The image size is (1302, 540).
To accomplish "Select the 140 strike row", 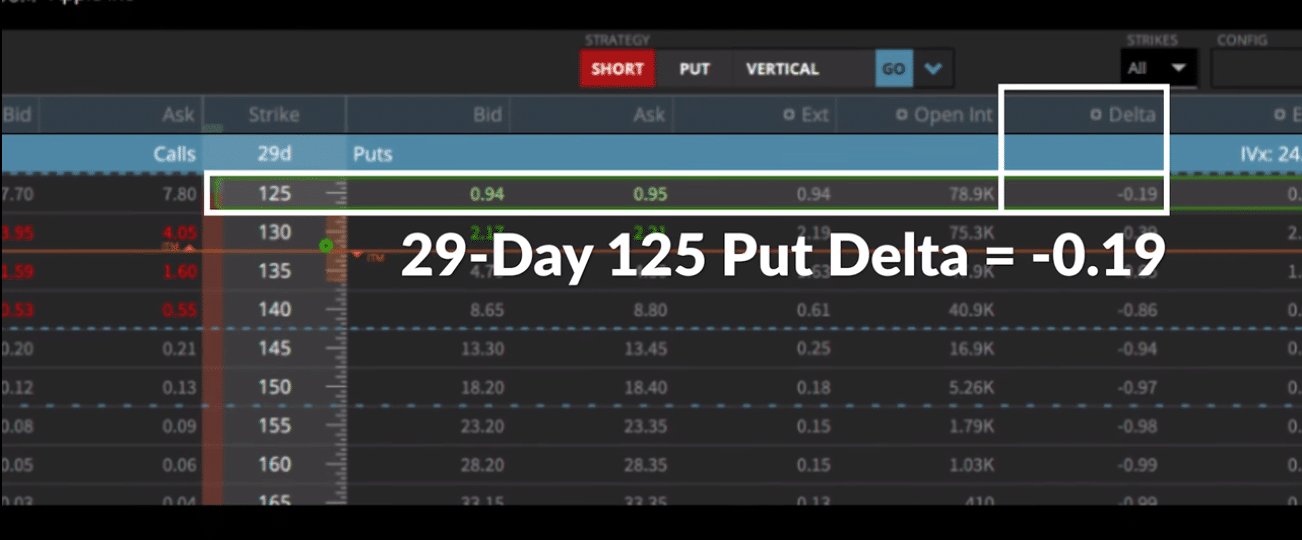I will tap(651, 310).
